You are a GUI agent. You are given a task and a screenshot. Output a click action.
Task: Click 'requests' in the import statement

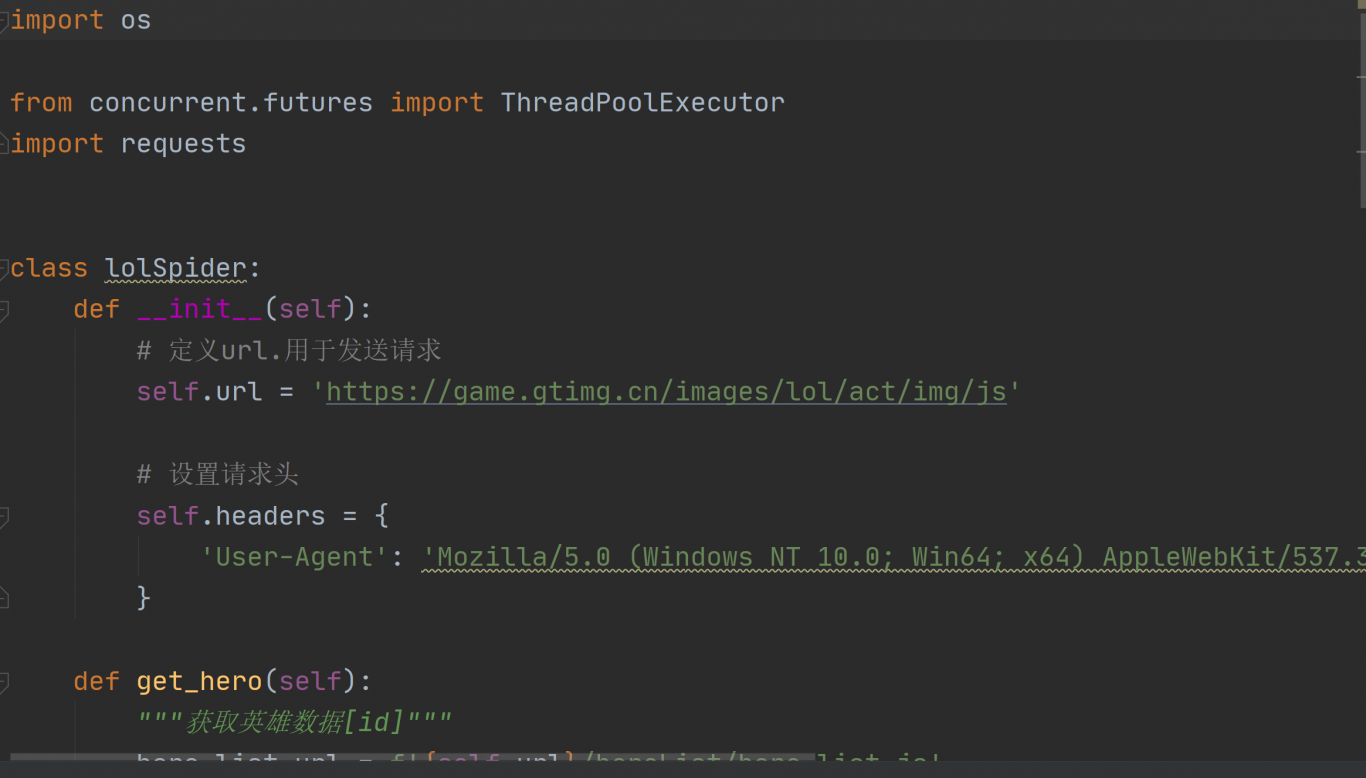pos(183,144)
